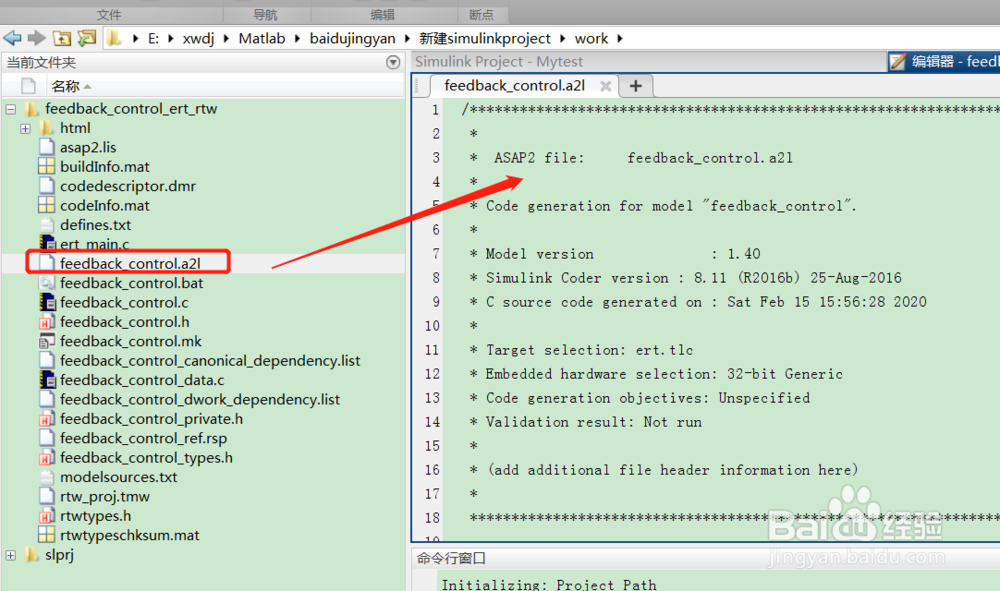Click the forward navigation arrow
The width and height of the screenshot is (1000, 591).
click(x=36, y=38)
